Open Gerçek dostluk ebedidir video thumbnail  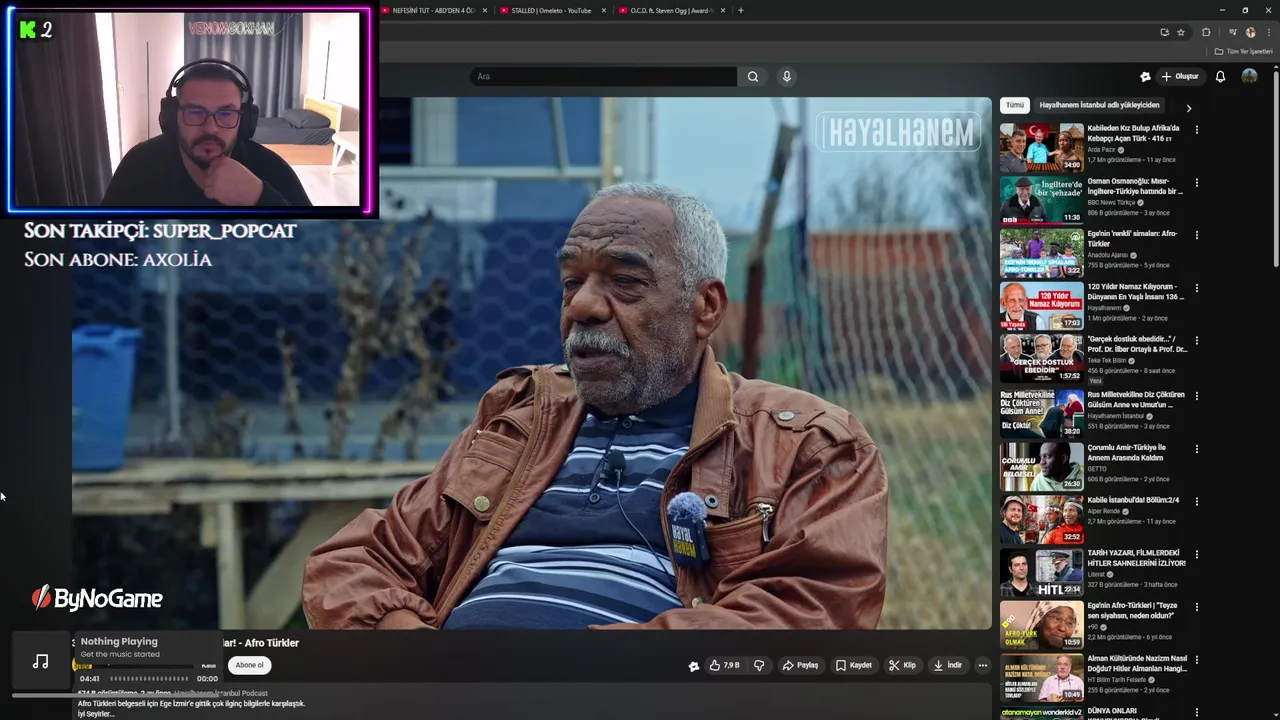[1041, 359]
